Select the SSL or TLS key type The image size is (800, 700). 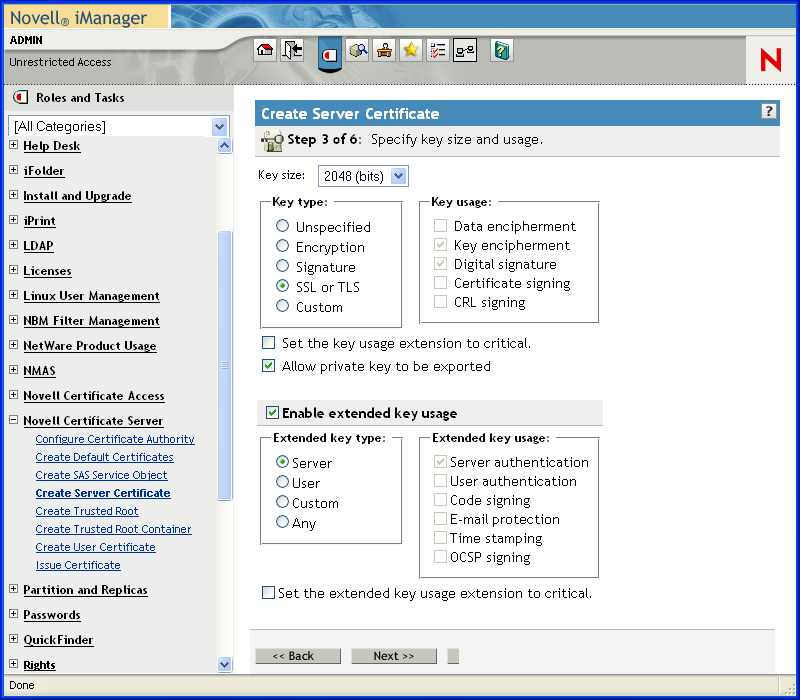282,286
